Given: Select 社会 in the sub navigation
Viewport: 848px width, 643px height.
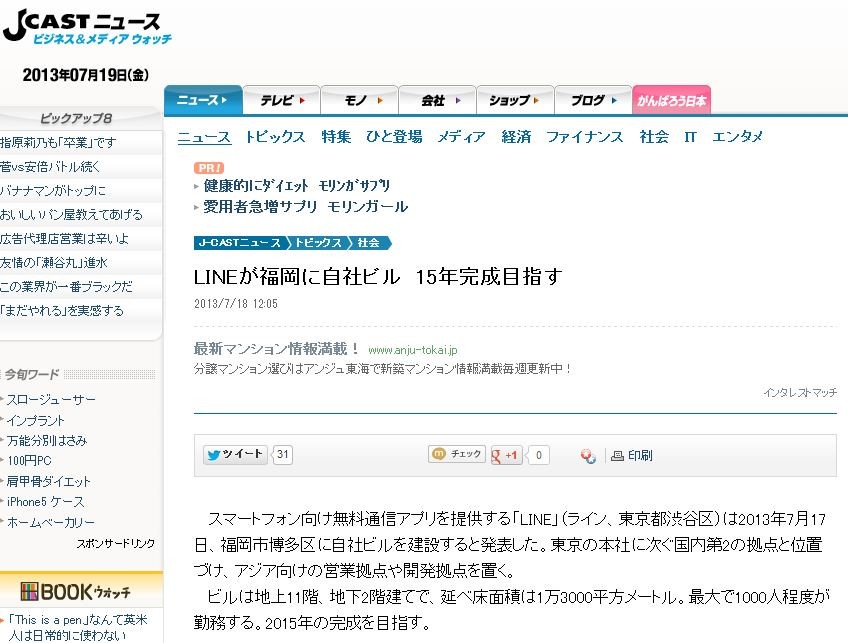Looking at the screenshot, I should click(654, 137).
